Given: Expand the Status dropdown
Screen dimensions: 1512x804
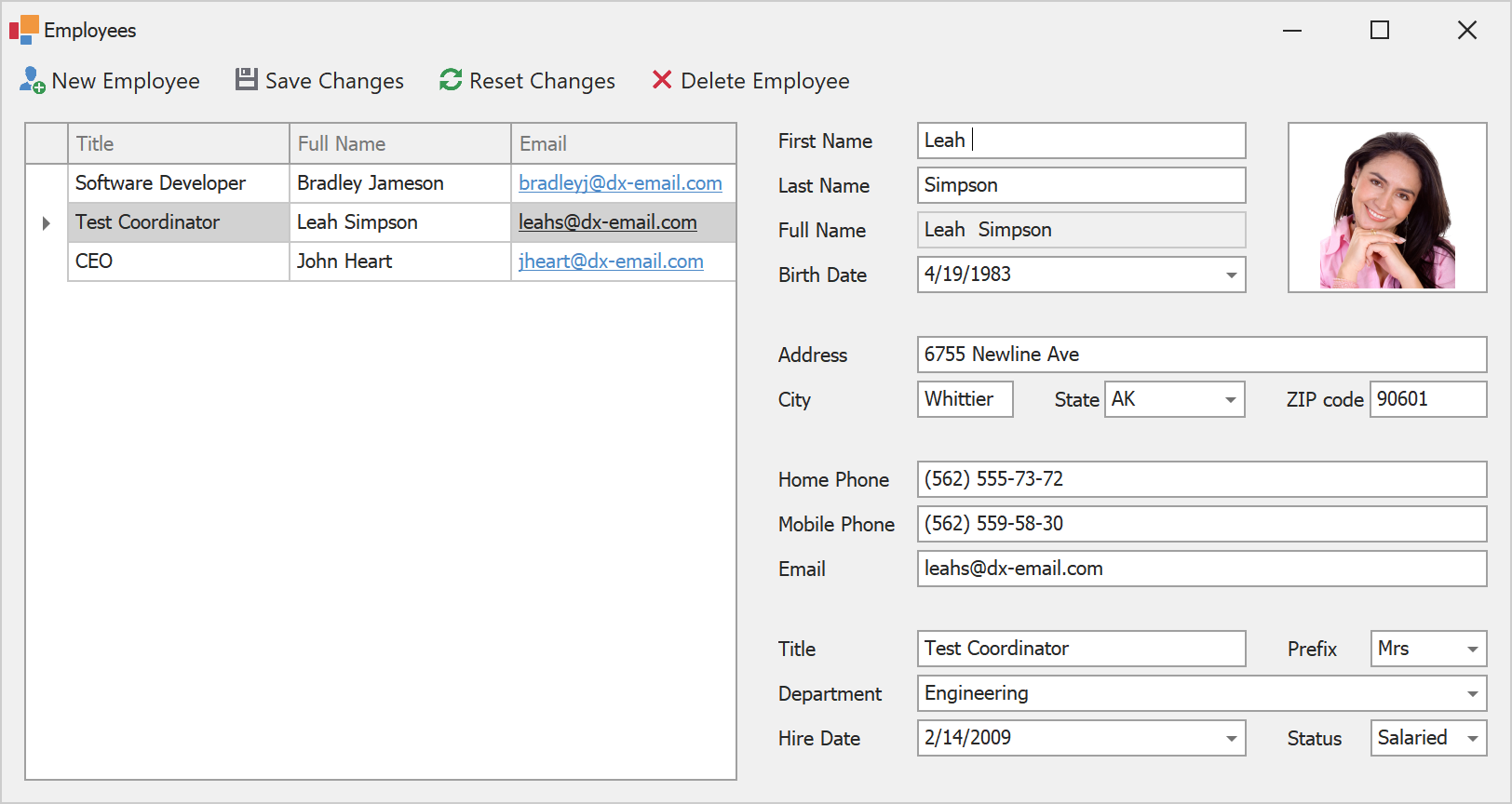Looking at the screenshot, I should [x=1472, y=739].
